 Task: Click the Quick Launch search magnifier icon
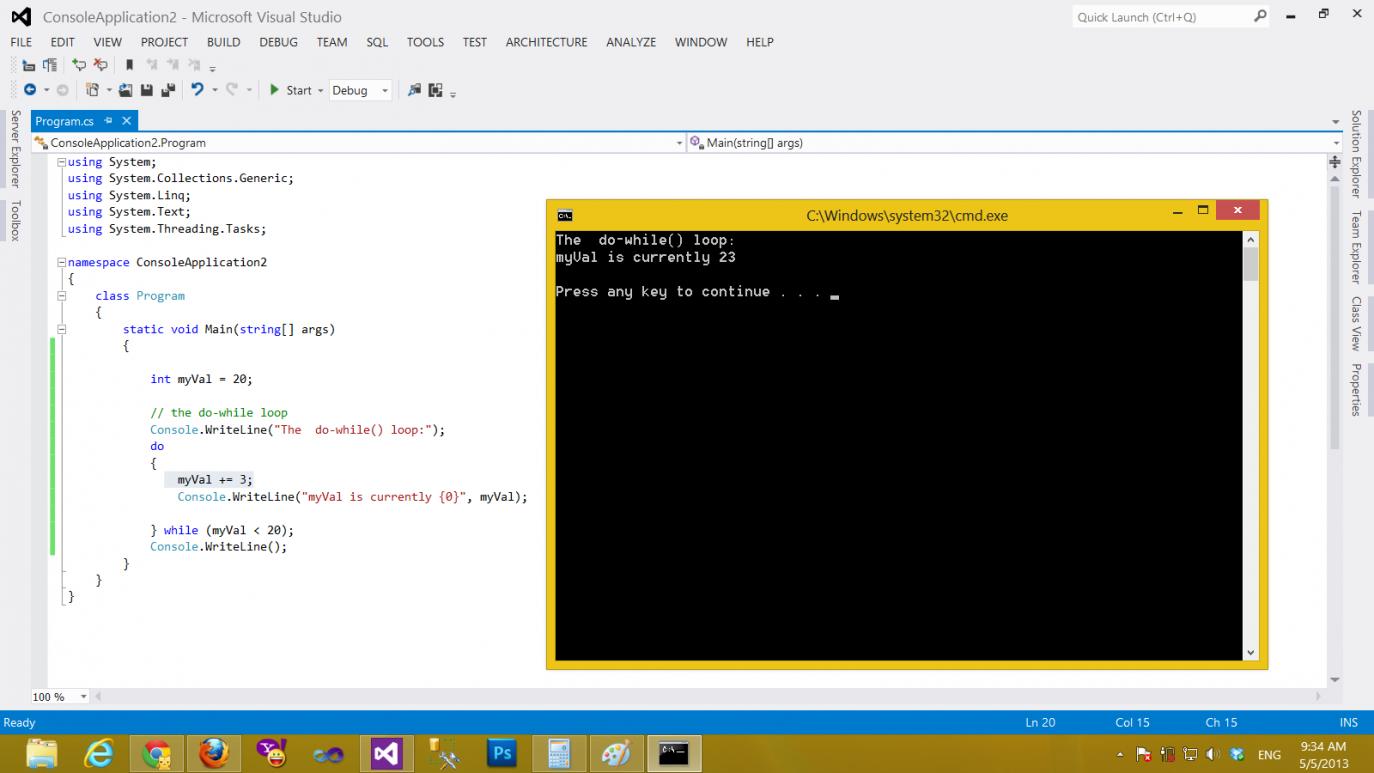[1260, 16]
